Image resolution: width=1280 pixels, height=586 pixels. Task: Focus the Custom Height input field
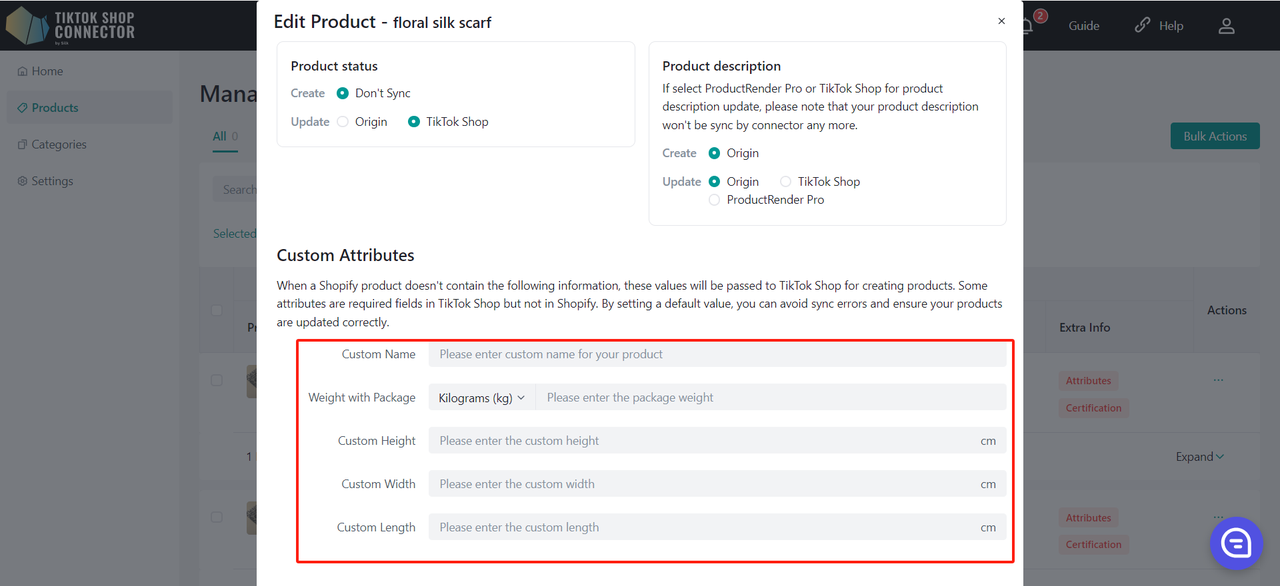717,441
